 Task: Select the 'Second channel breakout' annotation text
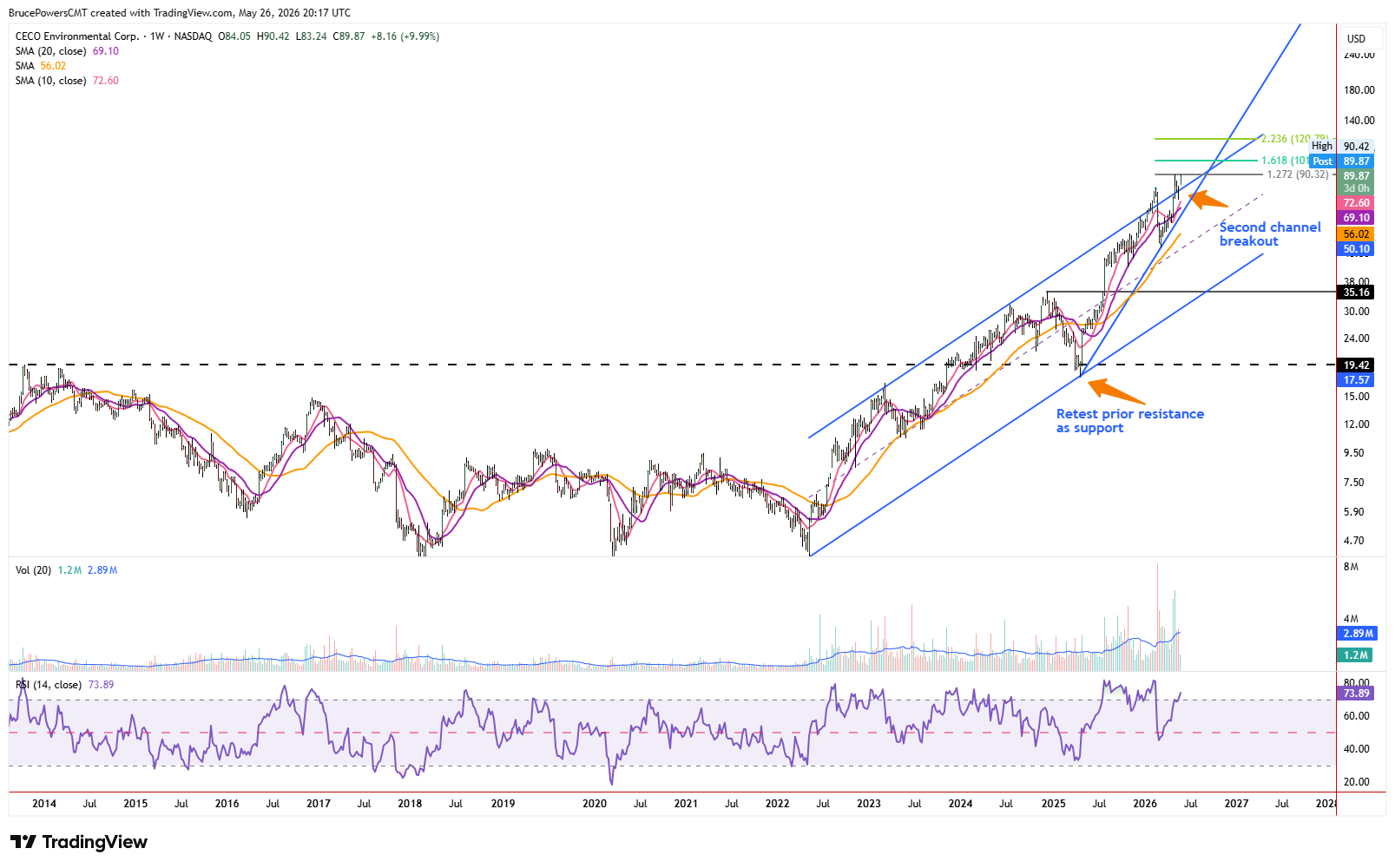click(1270, 234)
